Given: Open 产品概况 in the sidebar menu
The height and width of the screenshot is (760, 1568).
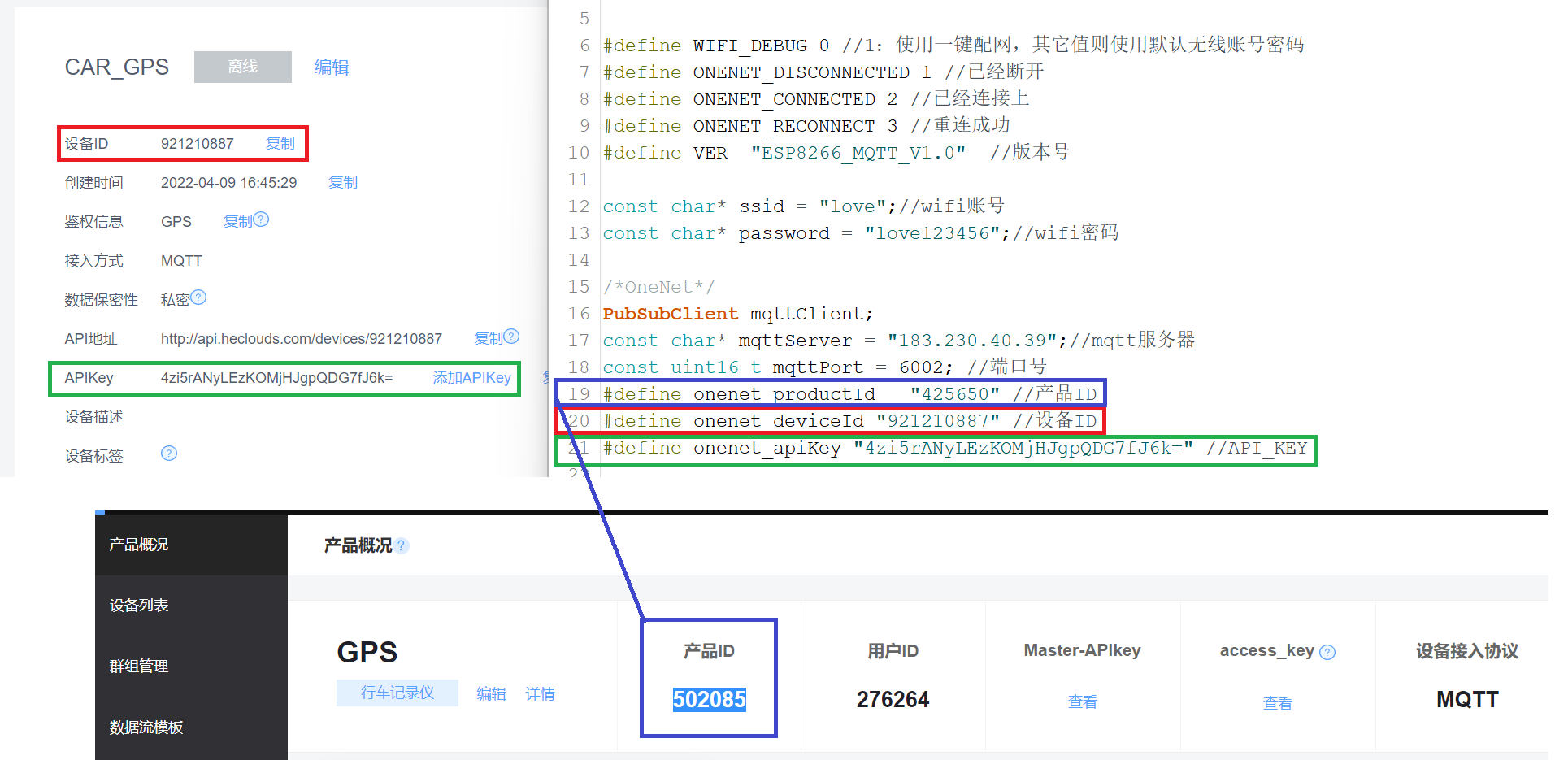Looking at the screenshot, I should 192,545.
